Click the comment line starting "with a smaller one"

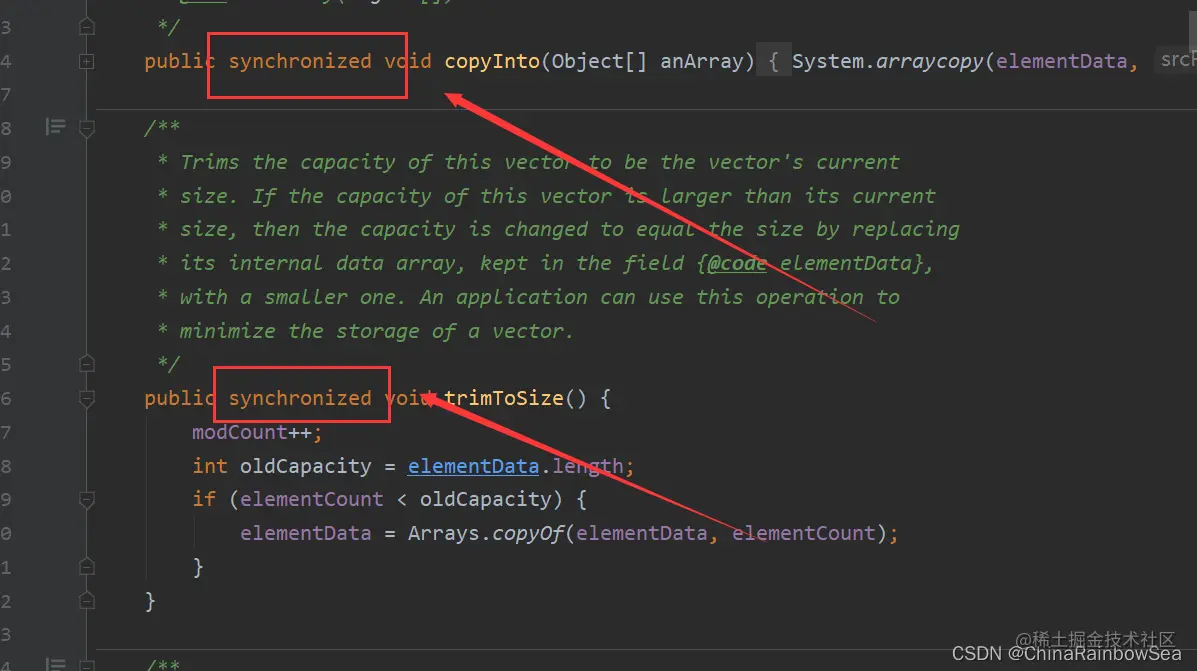coord(528,297)
